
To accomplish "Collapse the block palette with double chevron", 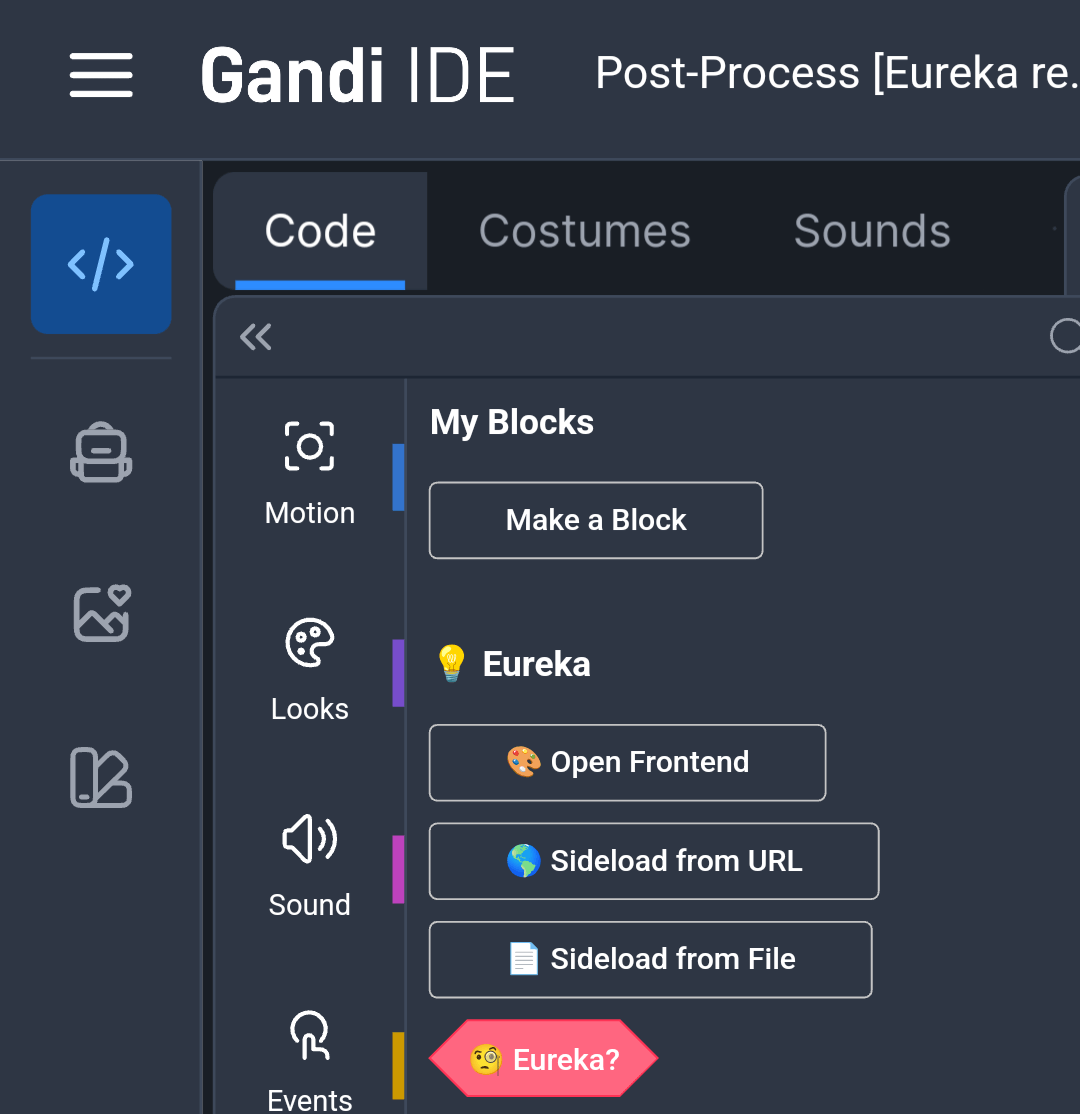I will [x=256, y=337].
